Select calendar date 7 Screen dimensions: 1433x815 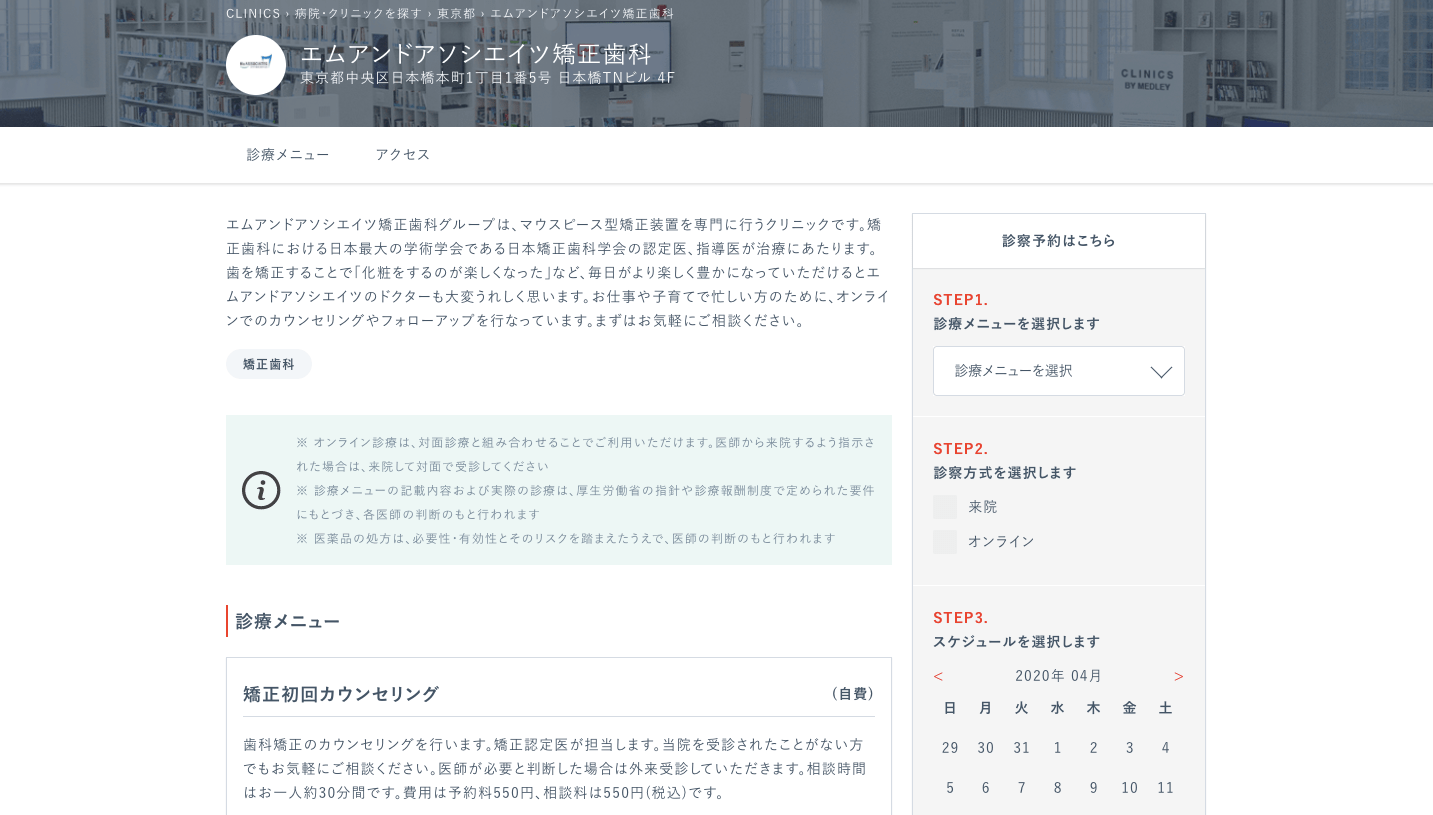(x=1022, y=787)
